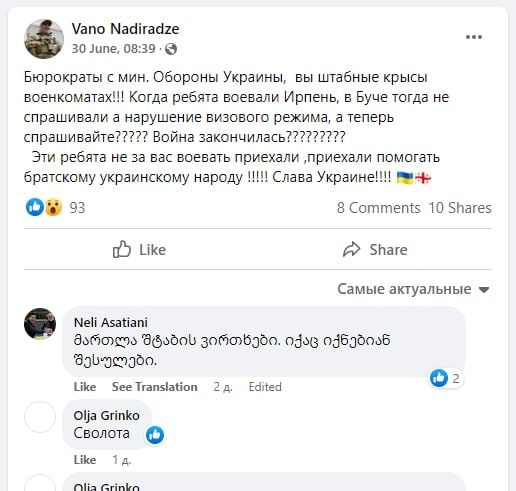View the 10 Shares list
Screen dimensions: 516x491
pos(460,208)
